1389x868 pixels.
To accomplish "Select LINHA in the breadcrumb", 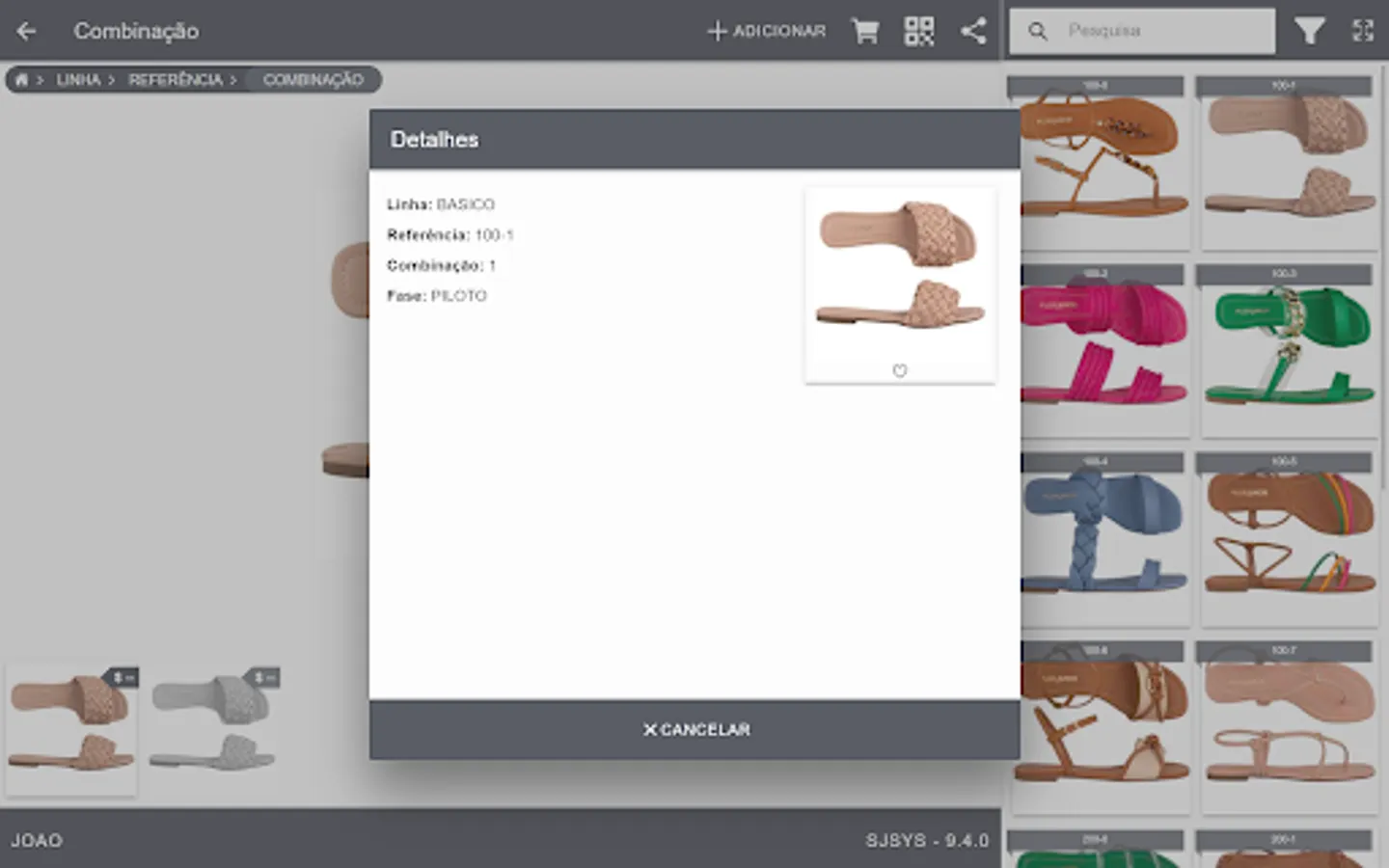I will click(x=78, y=79).
